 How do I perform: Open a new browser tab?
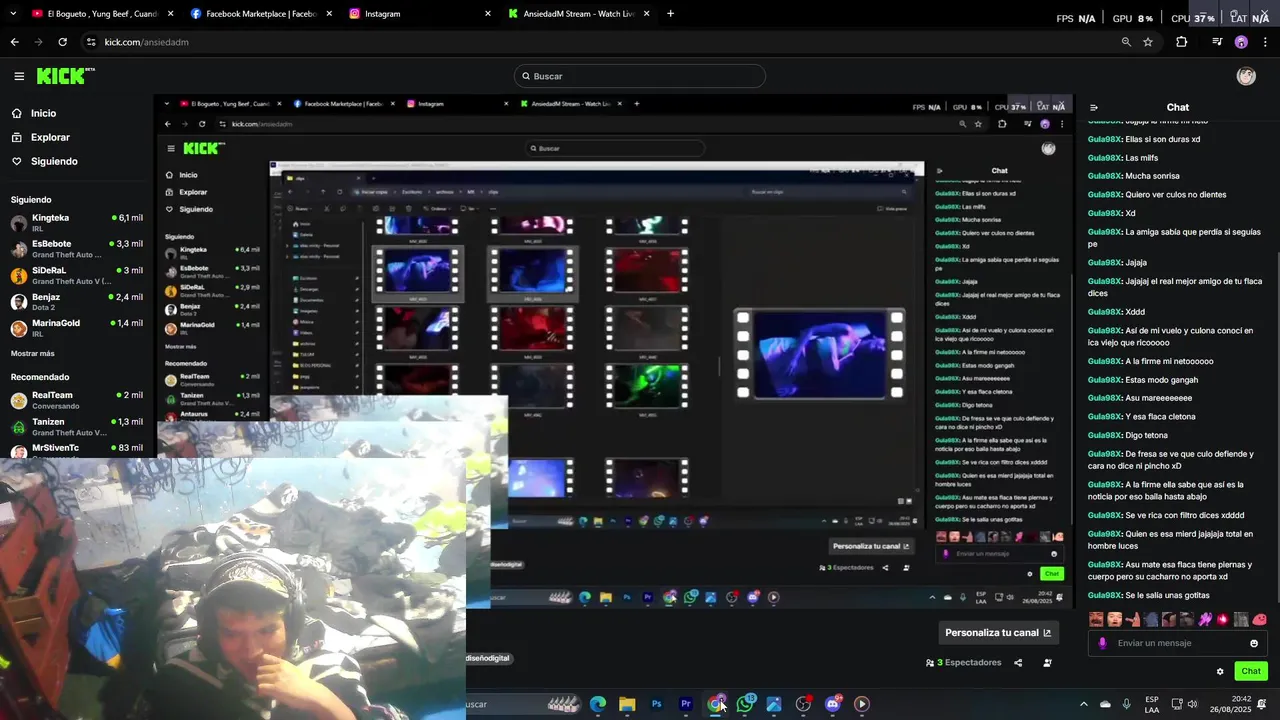(x=670, y=14)
